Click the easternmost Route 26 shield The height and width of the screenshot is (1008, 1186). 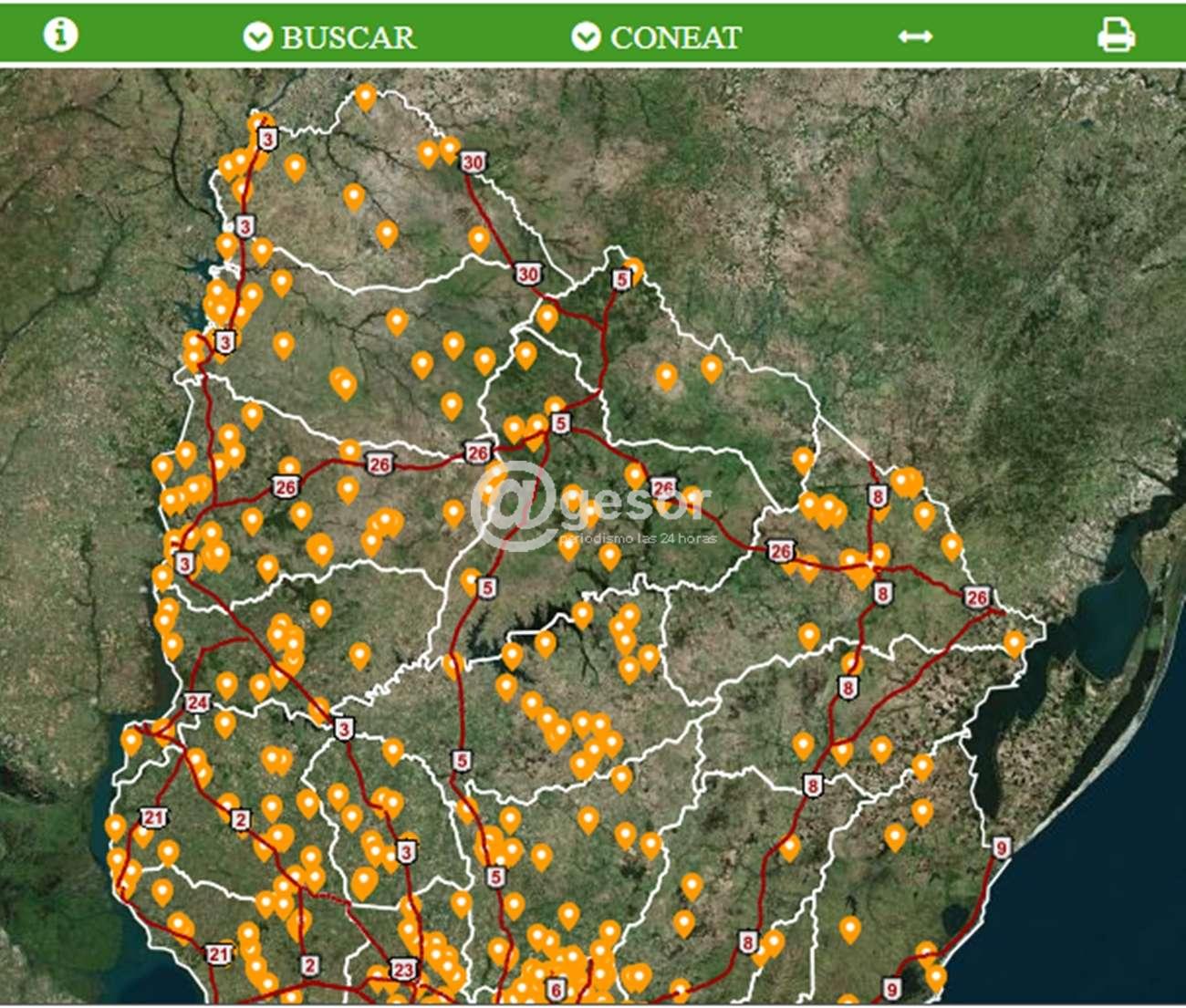976,598
